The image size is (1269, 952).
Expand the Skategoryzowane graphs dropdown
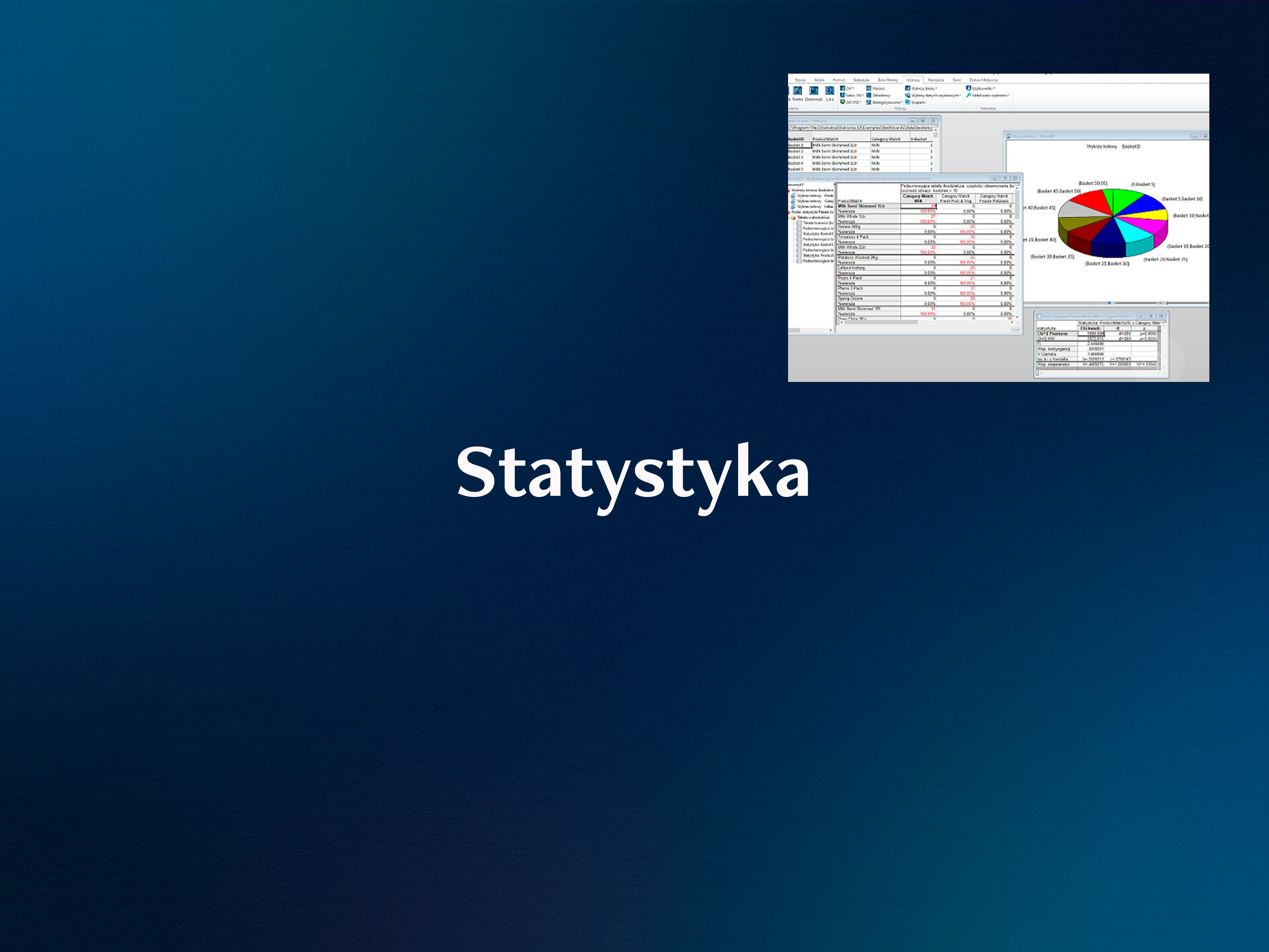click(x=886, y=102)
